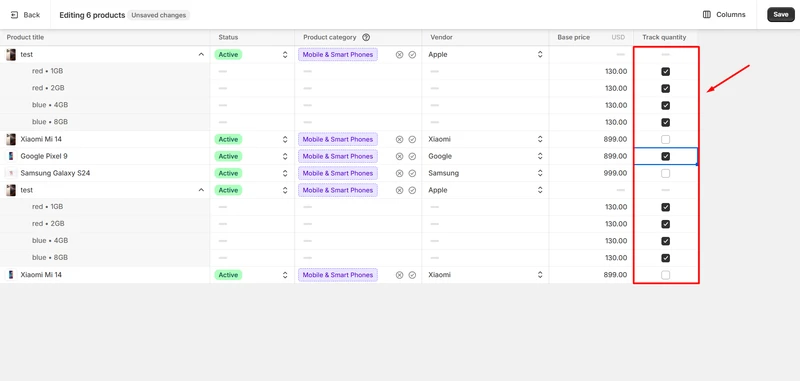The image size is (800, 381).
Task: Click the Product title column header
Action: point(26,37)
